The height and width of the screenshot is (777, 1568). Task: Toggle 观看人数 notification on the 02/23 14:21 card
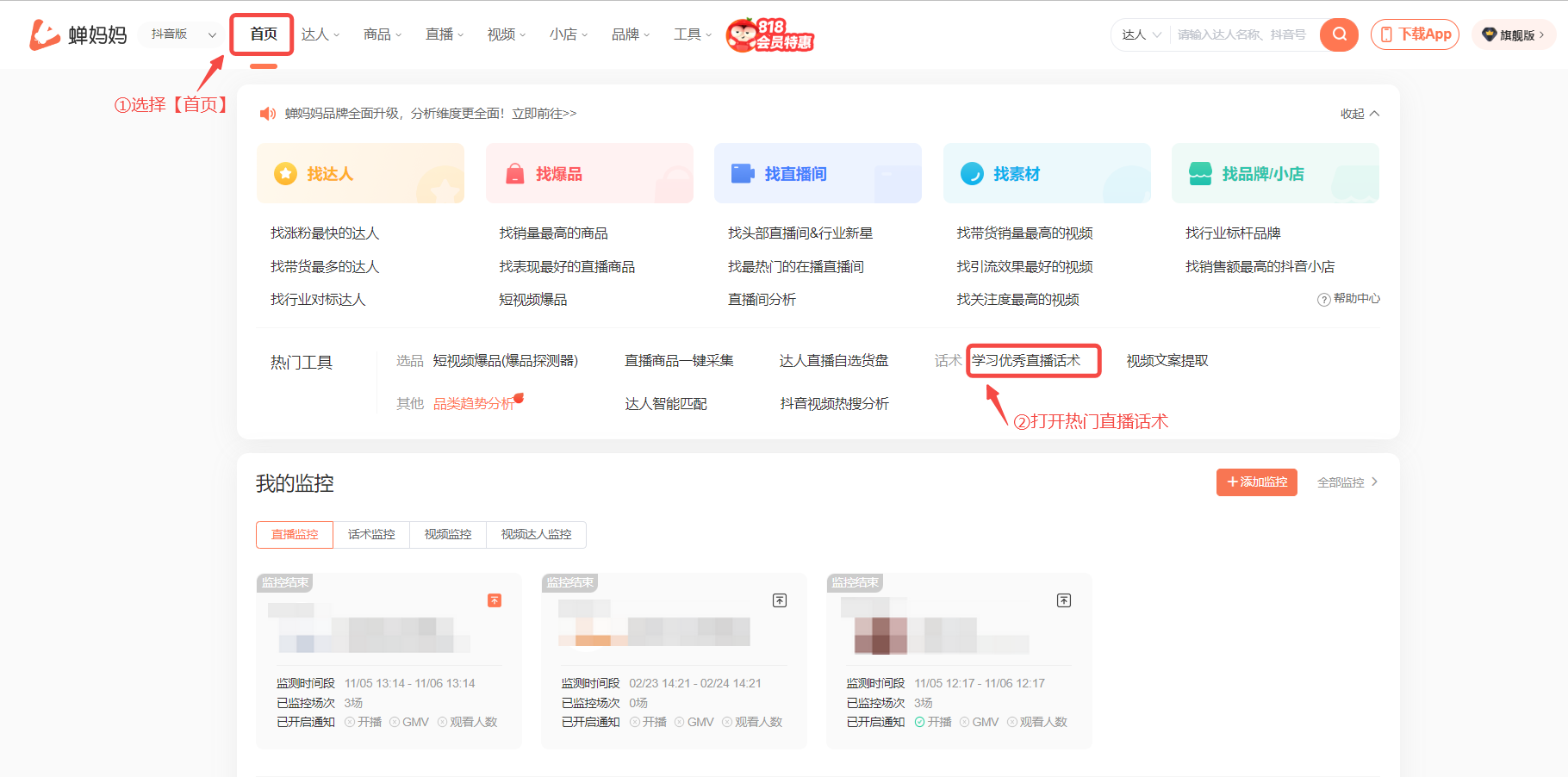[753, 722]
